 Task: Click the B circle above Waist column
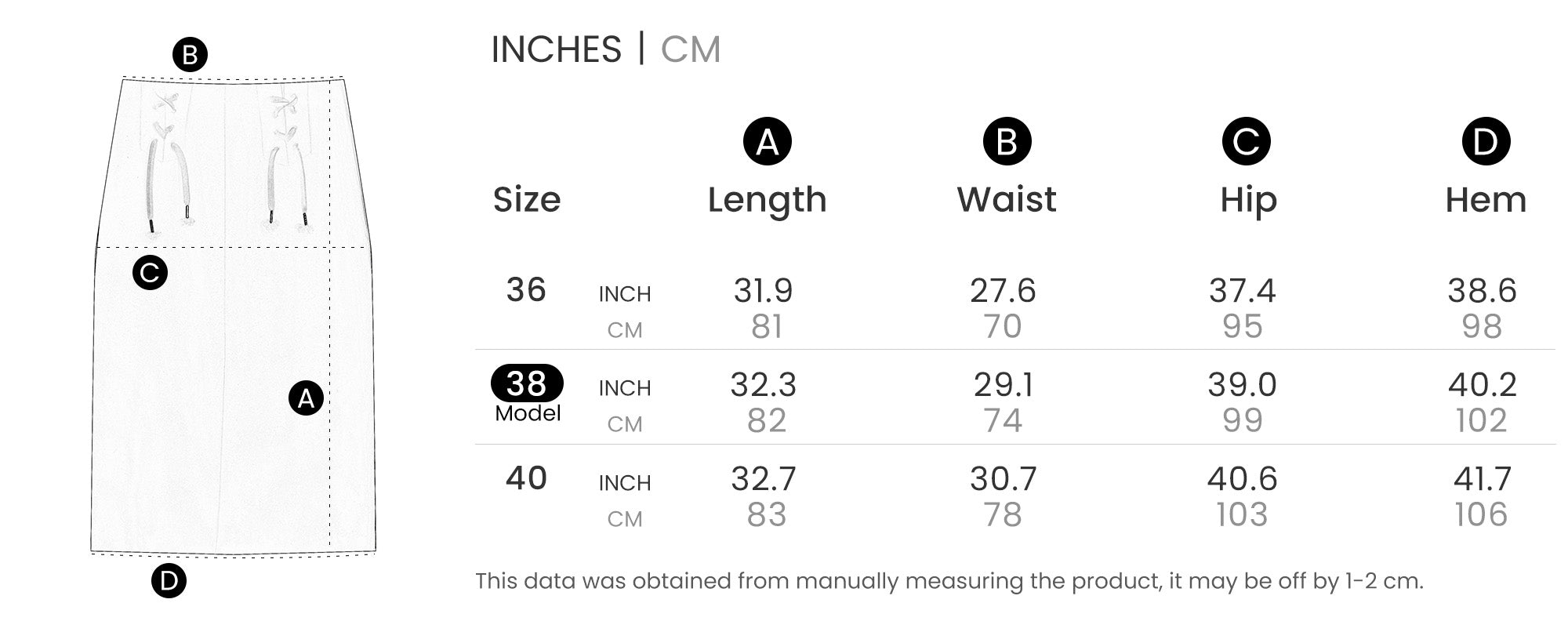(x=1007, y=142)
